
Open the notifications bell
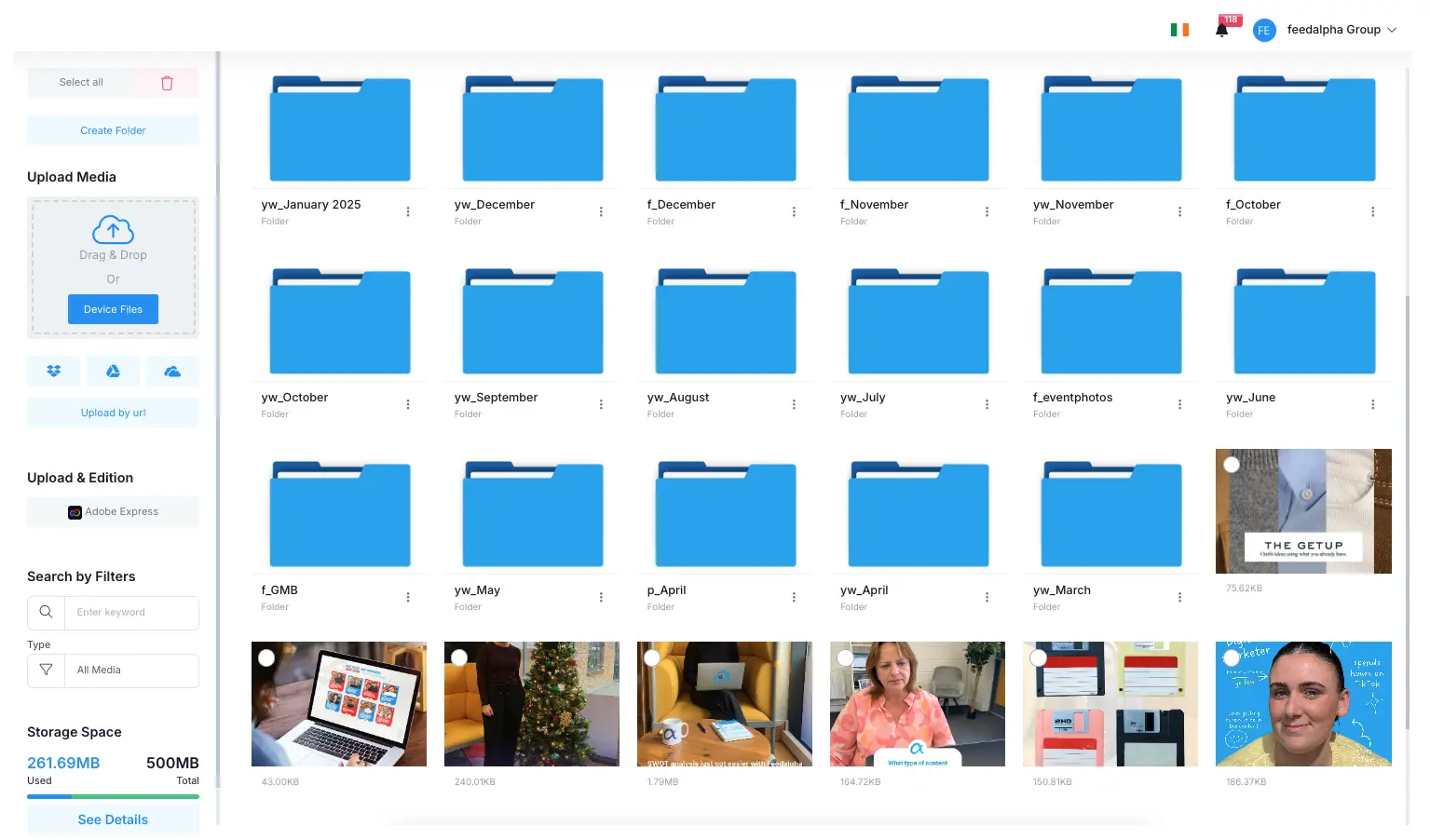pos(1222,30)
